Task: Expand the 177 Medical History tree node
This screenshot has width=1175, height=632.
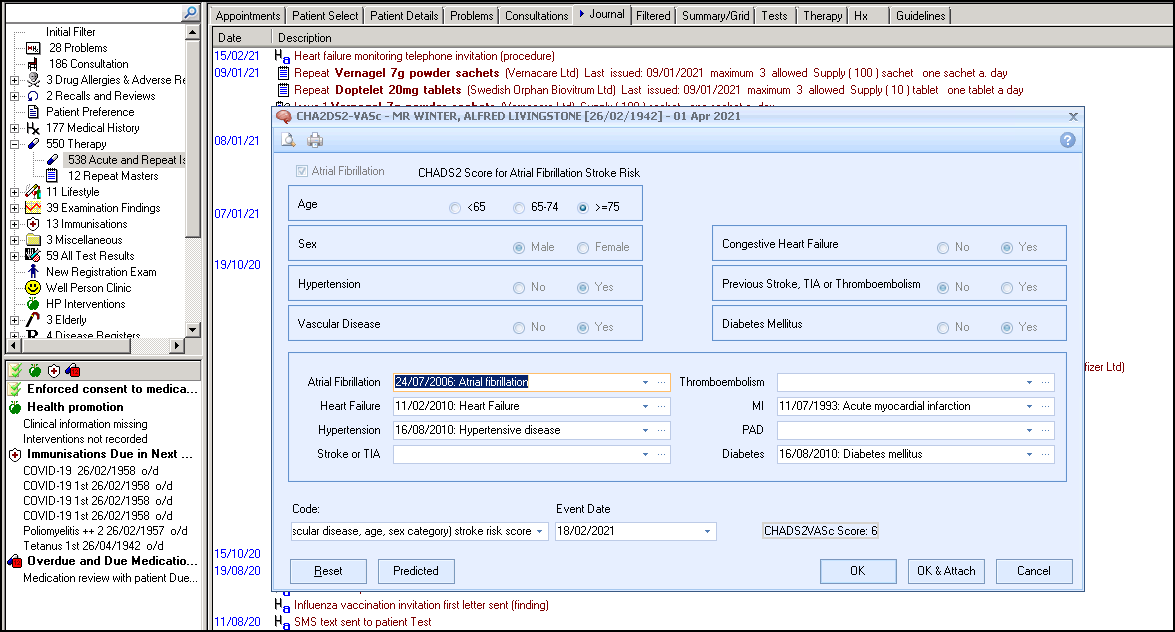Action: 14,128
